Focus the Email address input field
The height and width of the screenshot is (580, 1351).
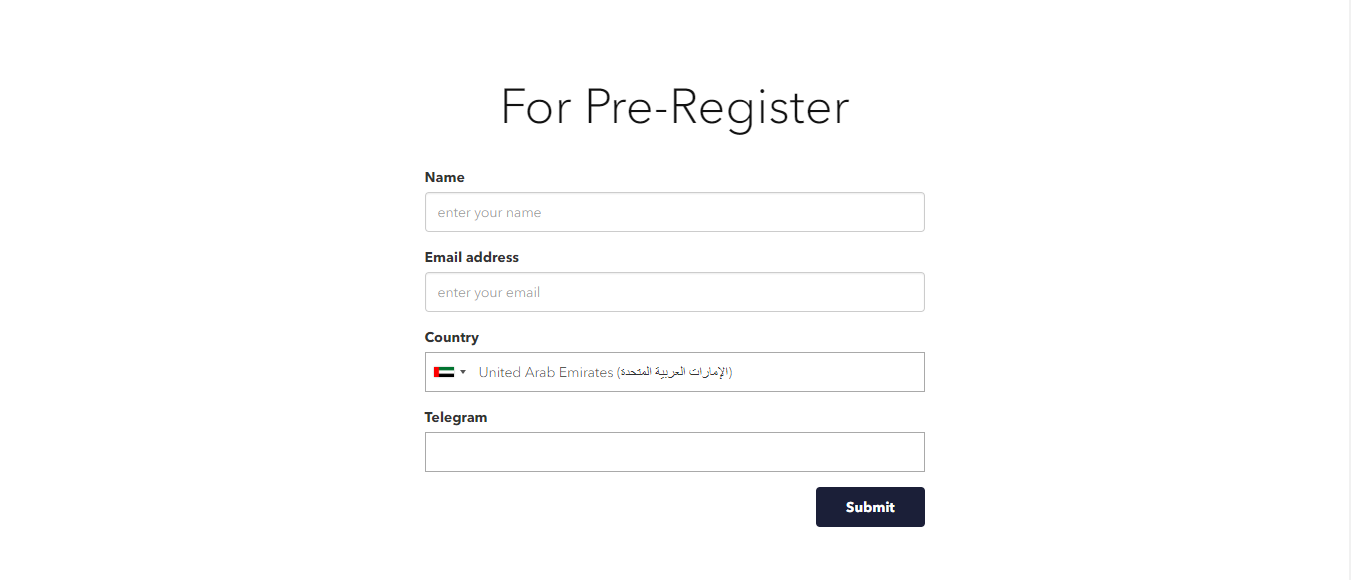(x=675, y=292)
